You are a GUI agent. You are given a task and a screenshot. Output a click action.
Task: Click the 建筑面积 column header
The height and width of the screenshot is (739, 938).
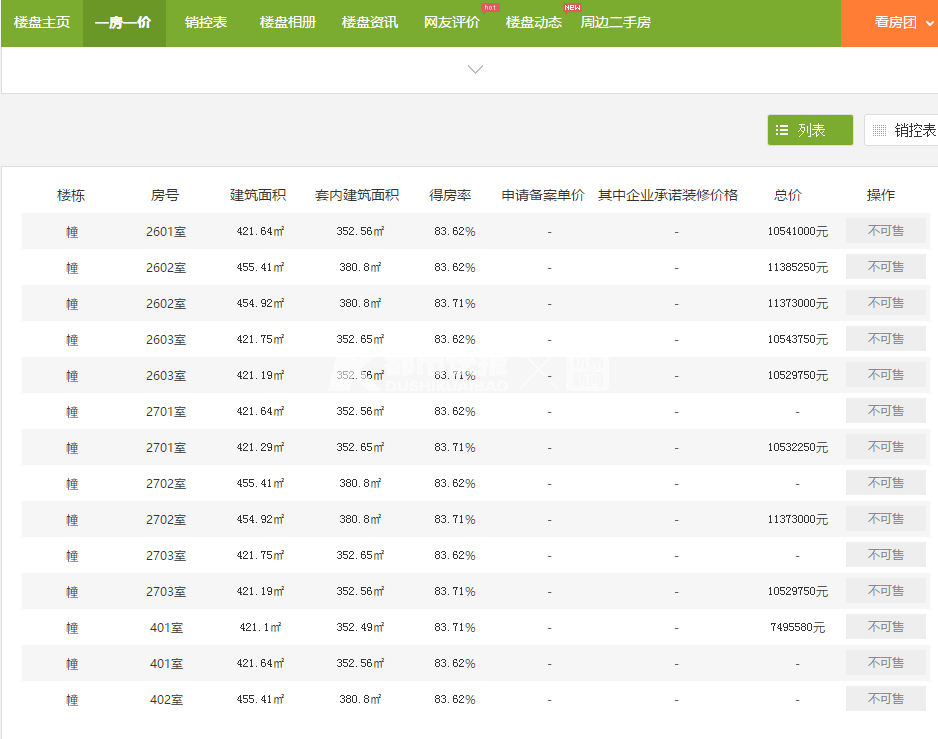click(x=258, y=195)
